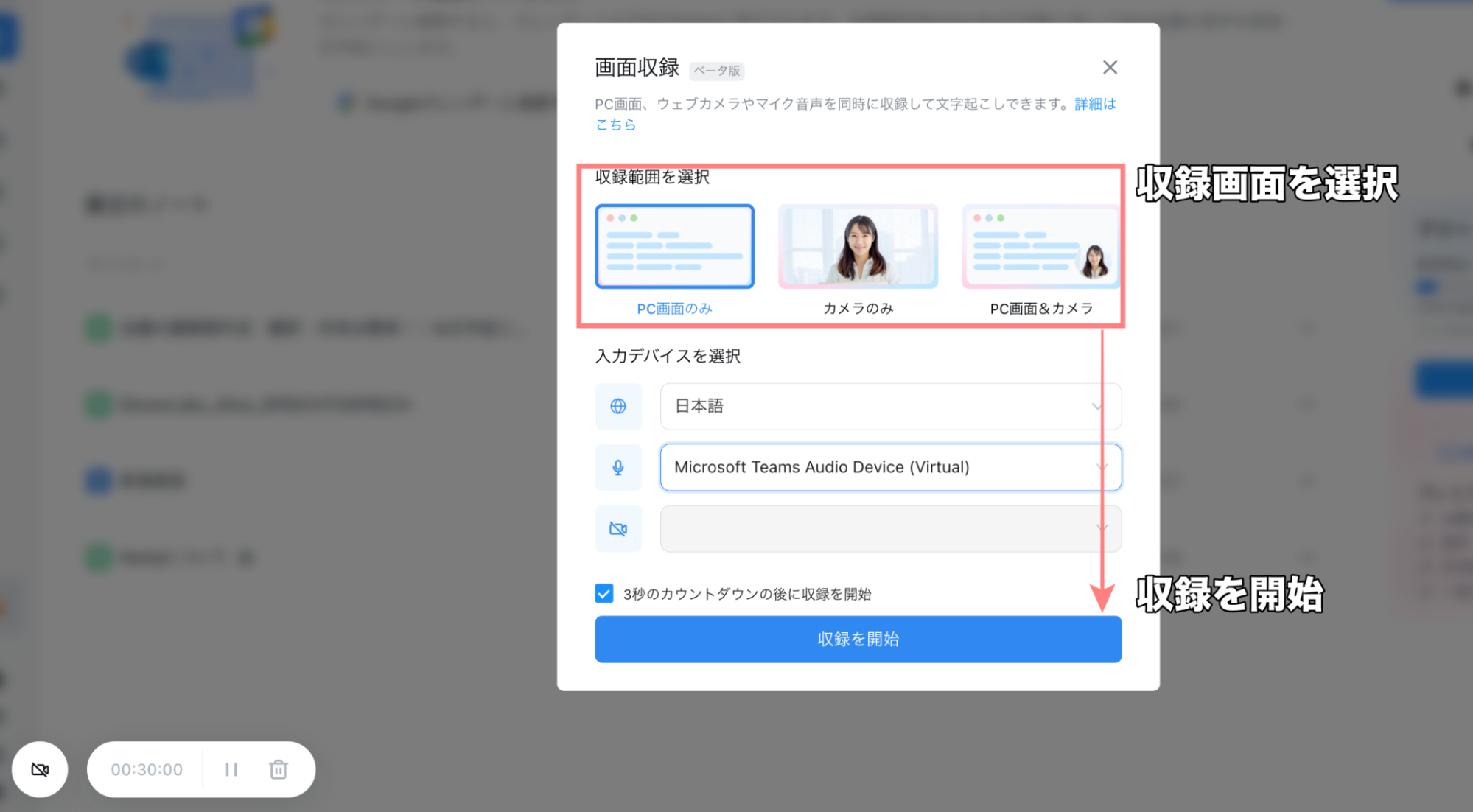1473x812 pixels.
Task: Expand the Microsoft Teams Audio Device dropdown
Action: [890, 467]
